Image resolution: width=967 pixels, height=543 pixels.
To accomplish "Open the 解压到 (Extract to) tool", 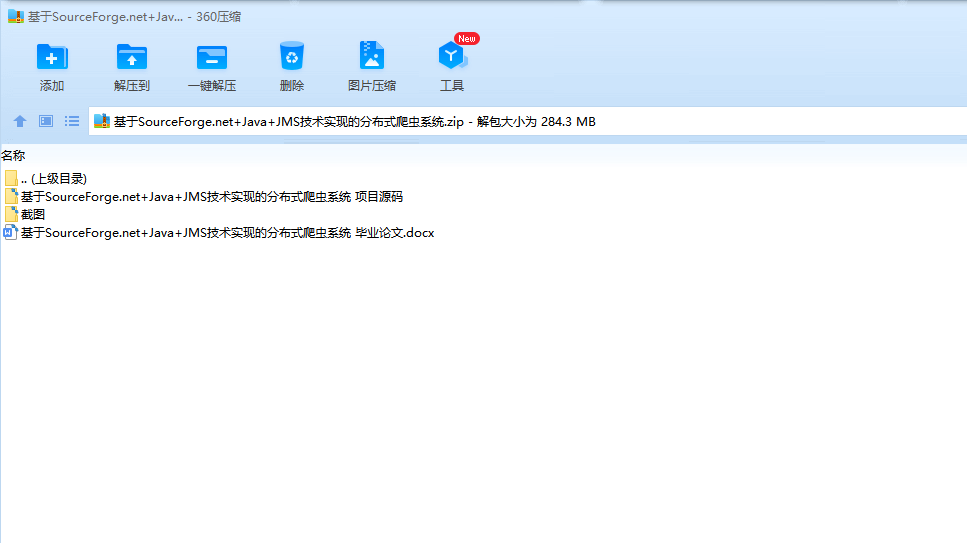I will pyautogui.click(x=132, y=67).
